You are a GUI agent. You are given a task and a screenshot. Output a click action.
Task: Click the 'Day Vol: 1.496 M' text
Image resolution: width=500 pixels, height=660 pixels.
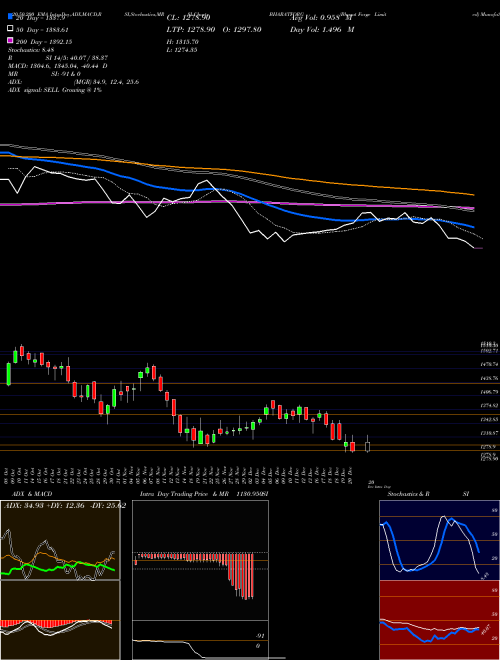coord(322,30)
